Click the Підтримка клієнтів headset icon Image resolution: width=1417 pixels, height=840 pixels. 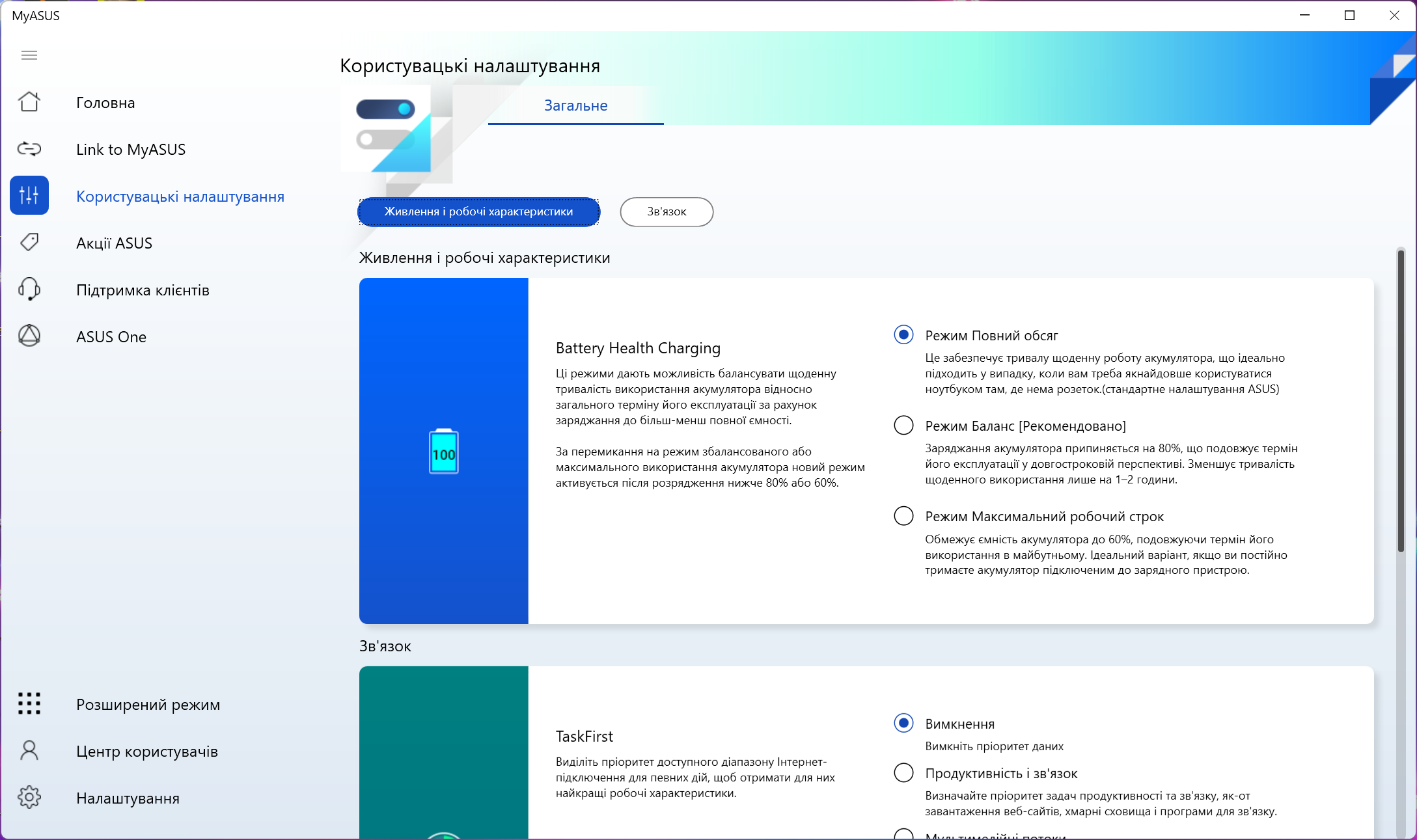pos(29,290)
